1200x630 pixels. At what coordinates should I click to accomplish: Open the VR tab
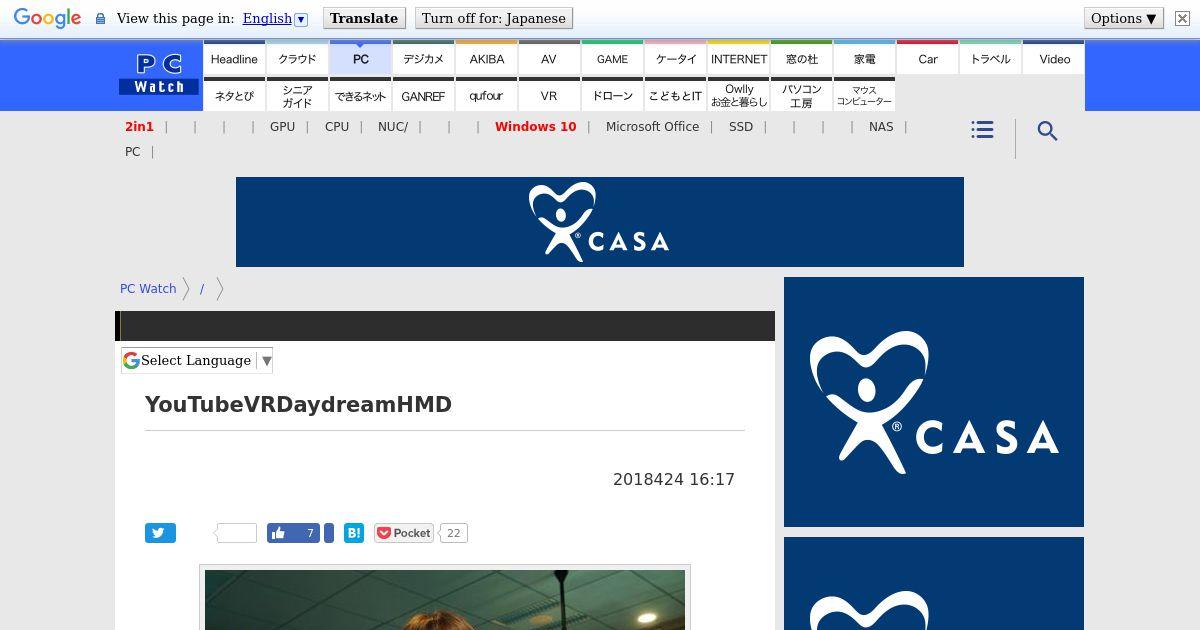click(x=549, y=95)
